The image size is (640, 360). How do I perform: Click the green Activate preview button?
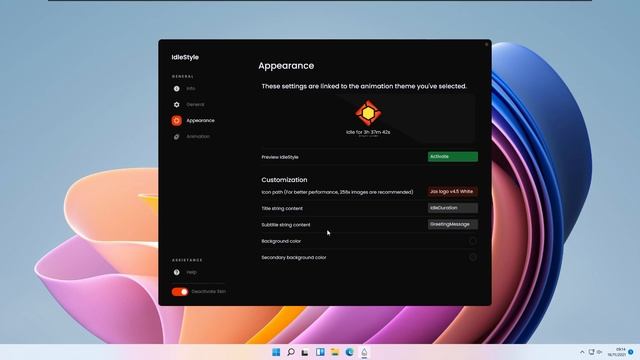tap(453, 157)
